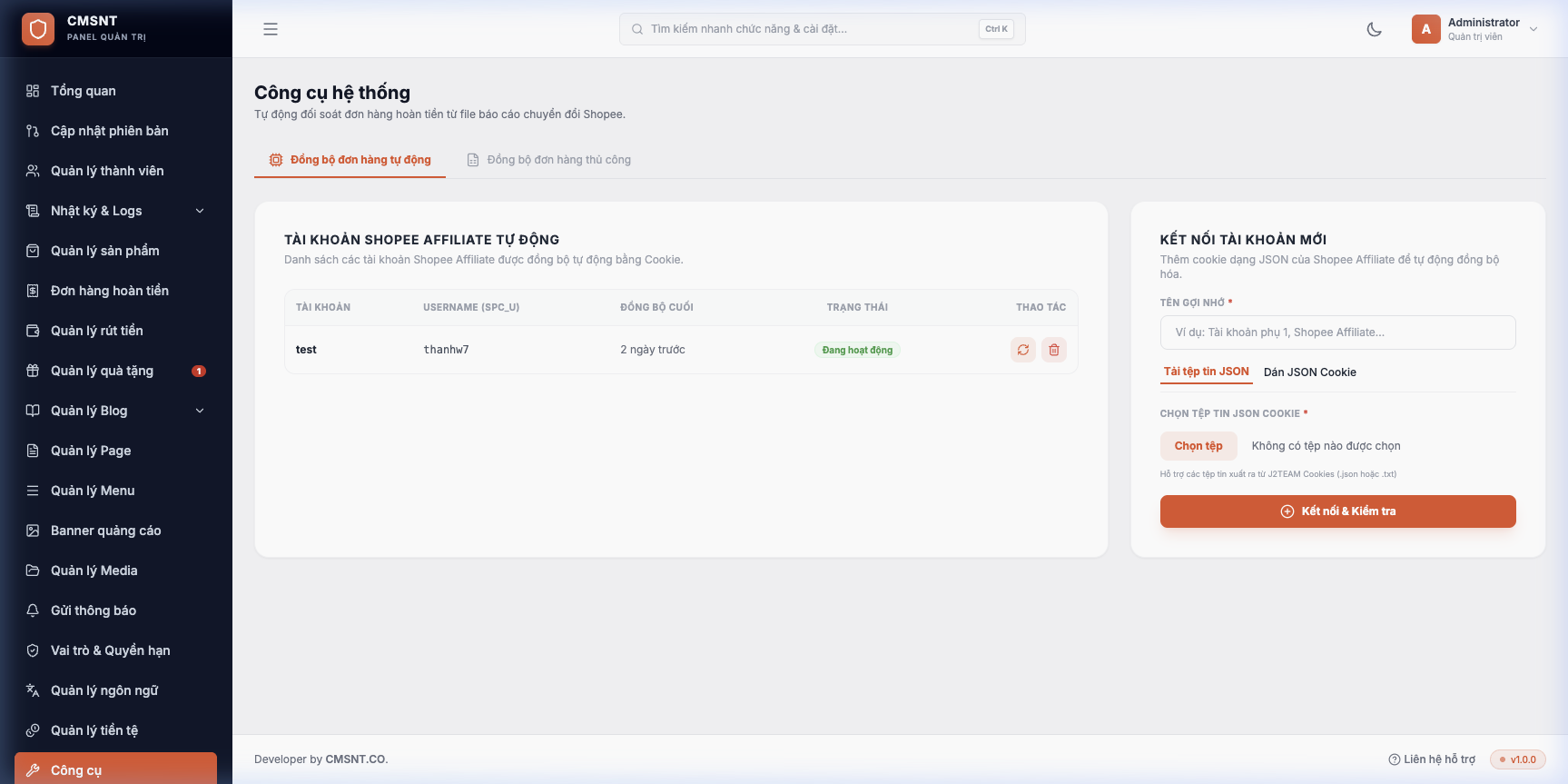Click the Đơn hàng hoàn tiền icon
1568x784 pixels.
coord(33,291)
